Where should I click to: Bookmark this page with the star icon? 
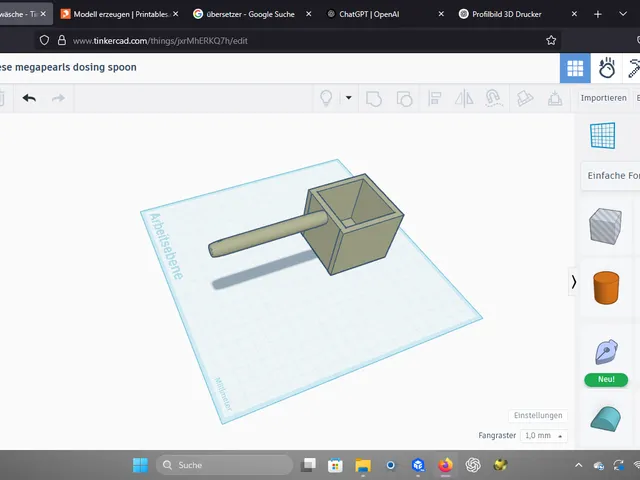551,40
